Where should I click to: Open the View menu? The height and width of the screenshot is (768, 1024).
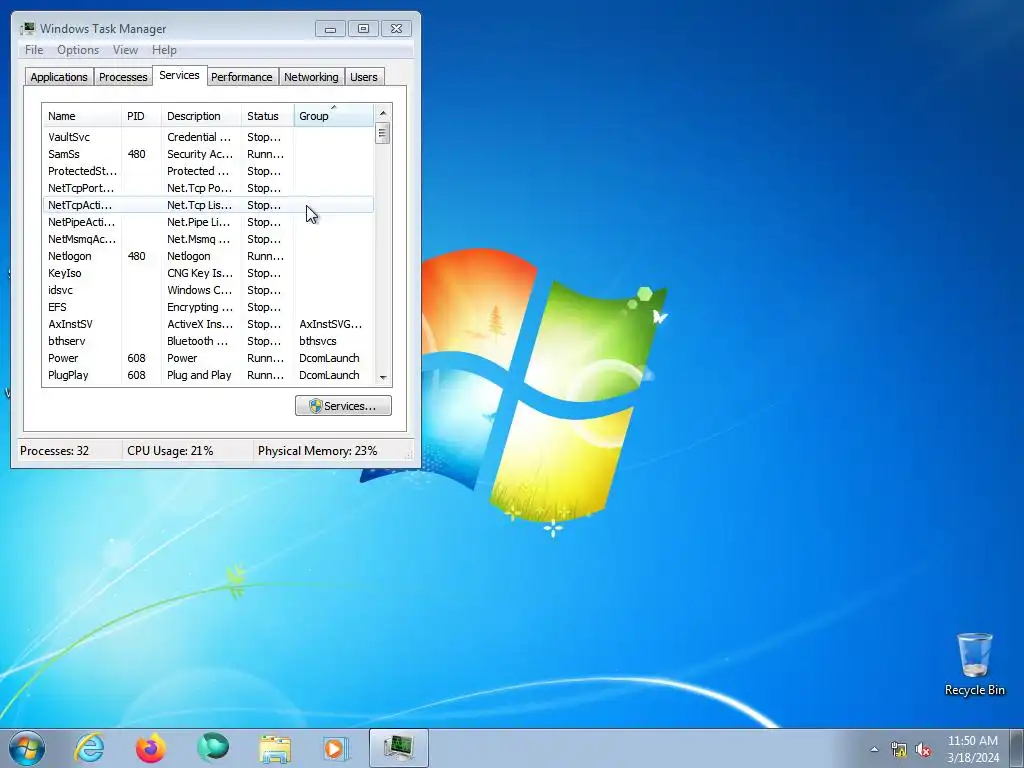point(125,50)
